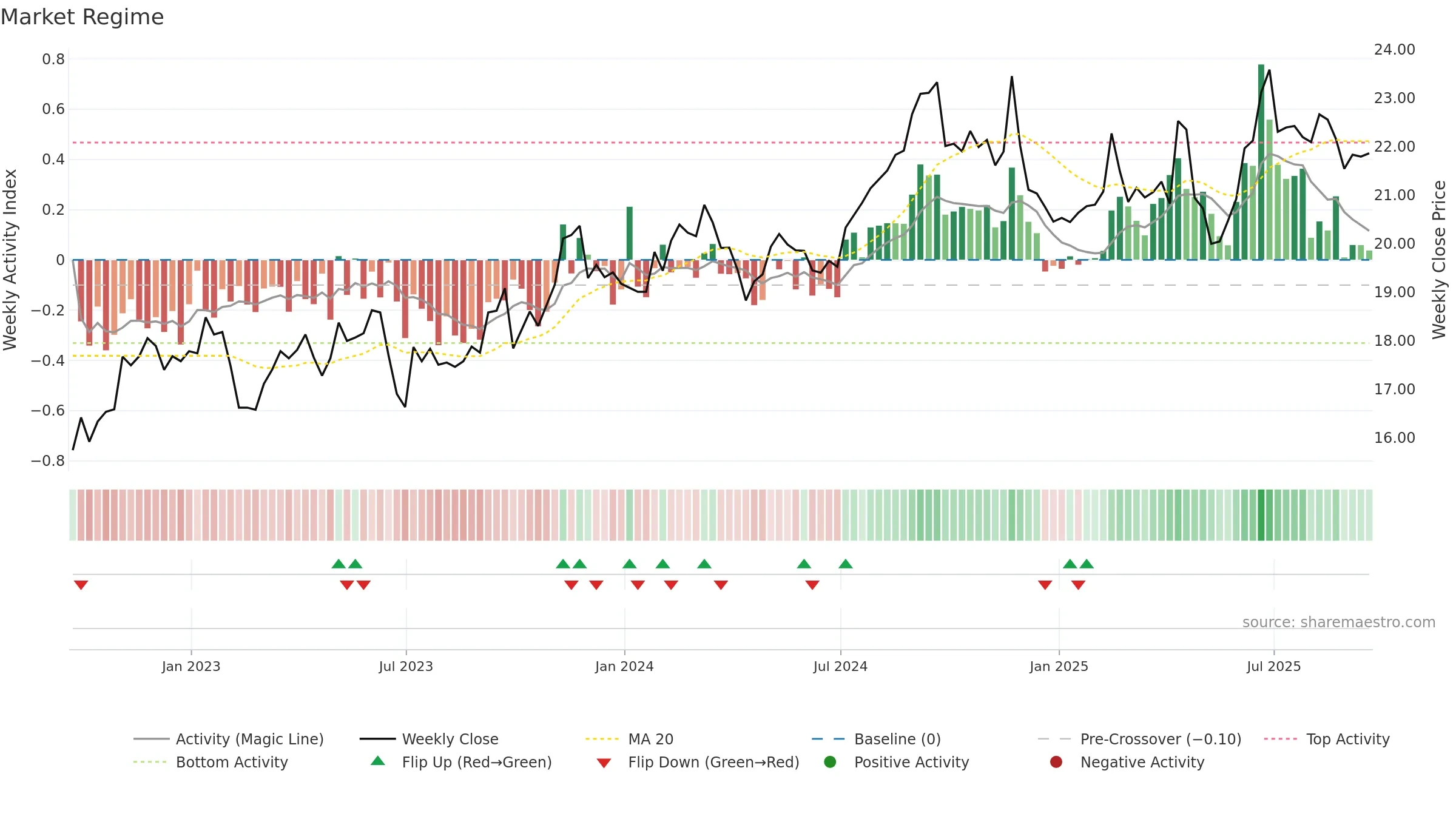Click the Jan 2023 axis label
The image size is (1456, 819).
coord(191,666)
